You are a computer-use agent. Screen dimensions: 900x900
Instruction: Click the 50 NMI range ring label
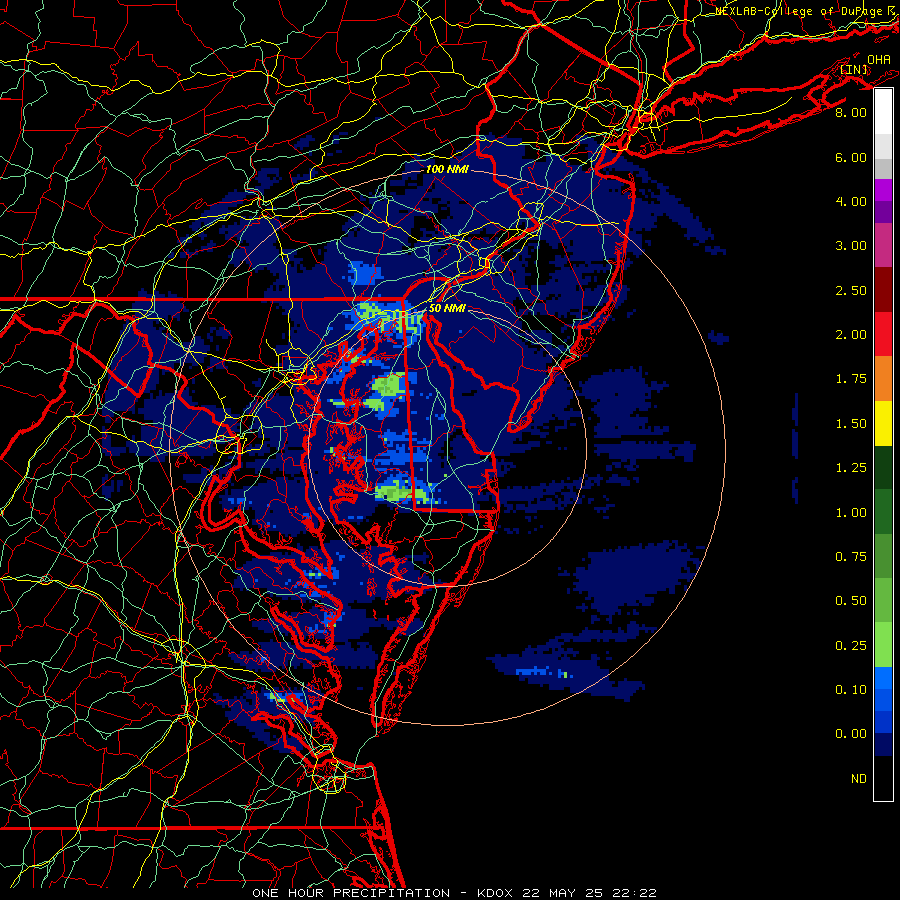click(447, 308)
